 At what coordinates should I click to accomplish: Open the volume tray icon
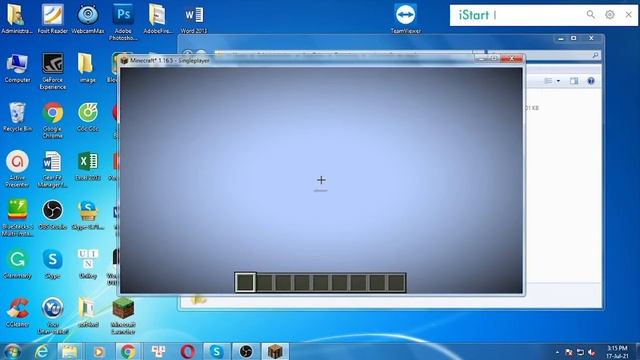(592, 352)
